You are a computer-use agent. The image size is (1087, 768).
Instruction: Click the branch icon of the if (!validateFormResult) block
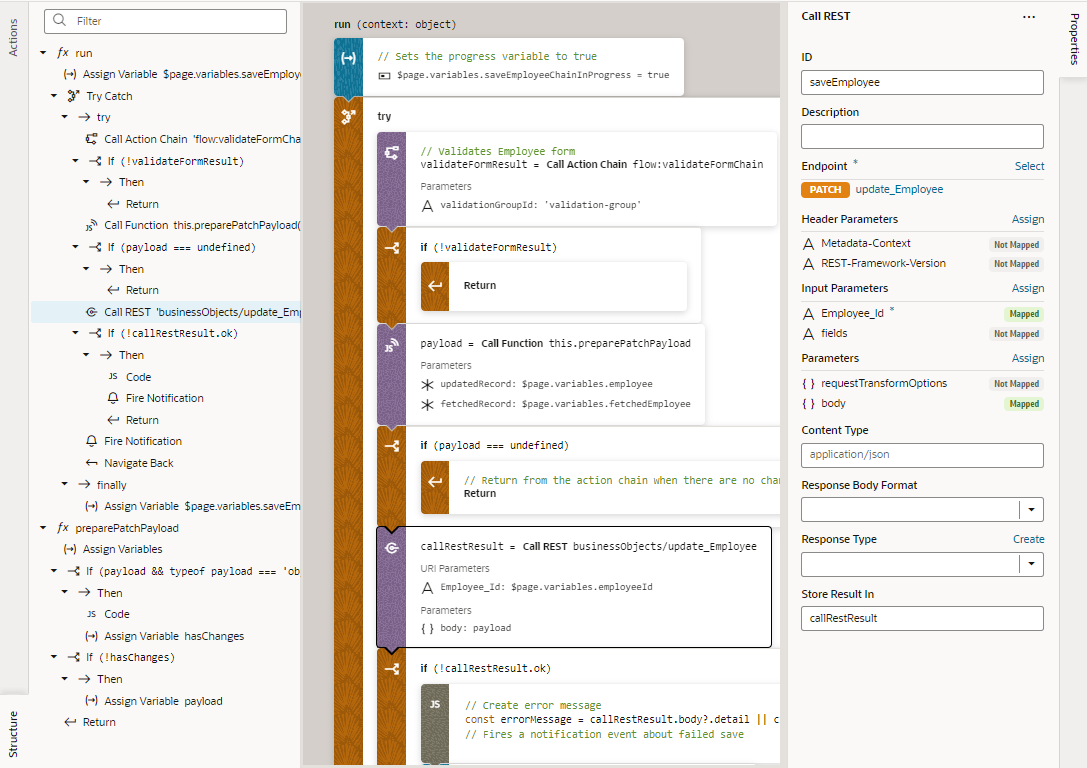point(392,247)
